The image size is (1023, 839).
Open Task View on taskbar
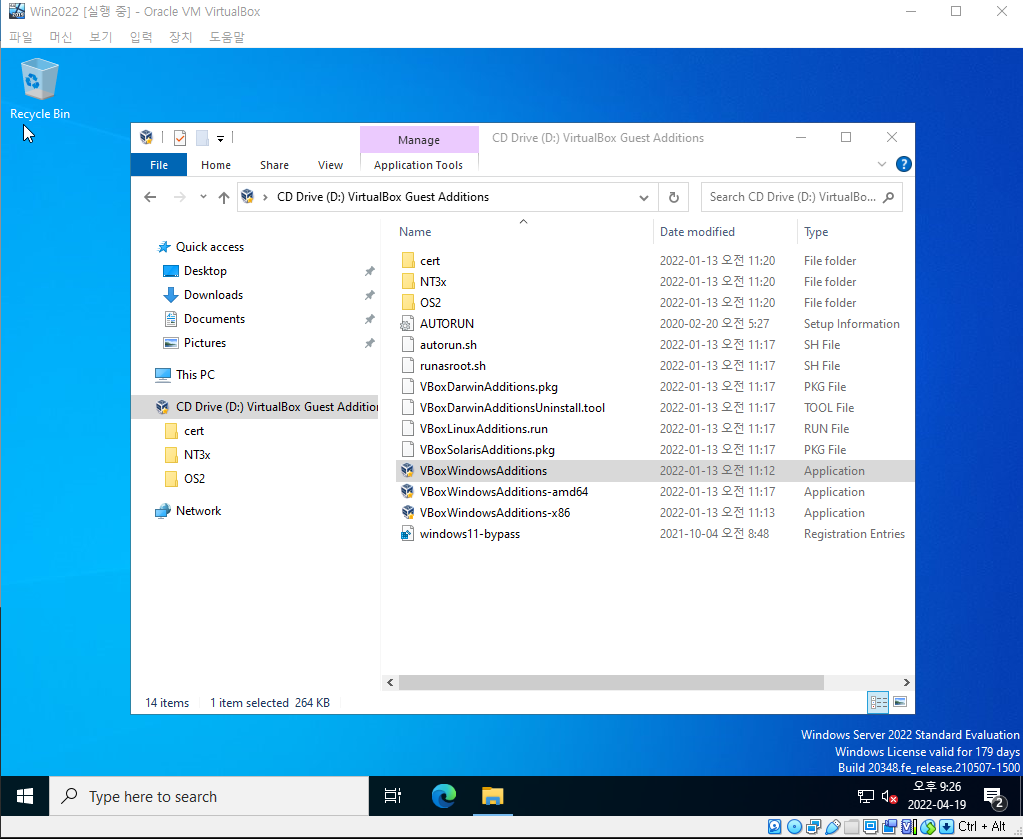tap(393, 796)
